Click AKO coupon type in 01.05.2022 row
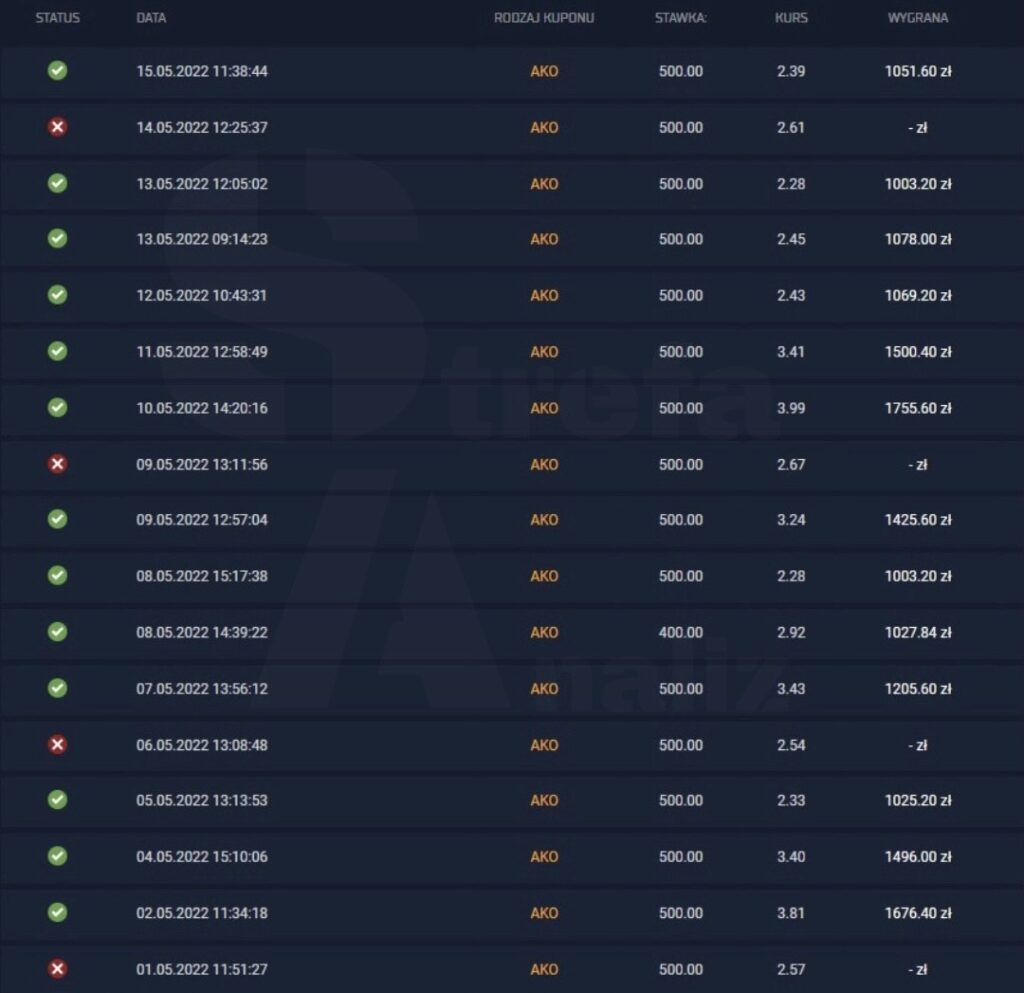Image resolution: width=1024 pixels, height=993 pixels. coord(544,969)
